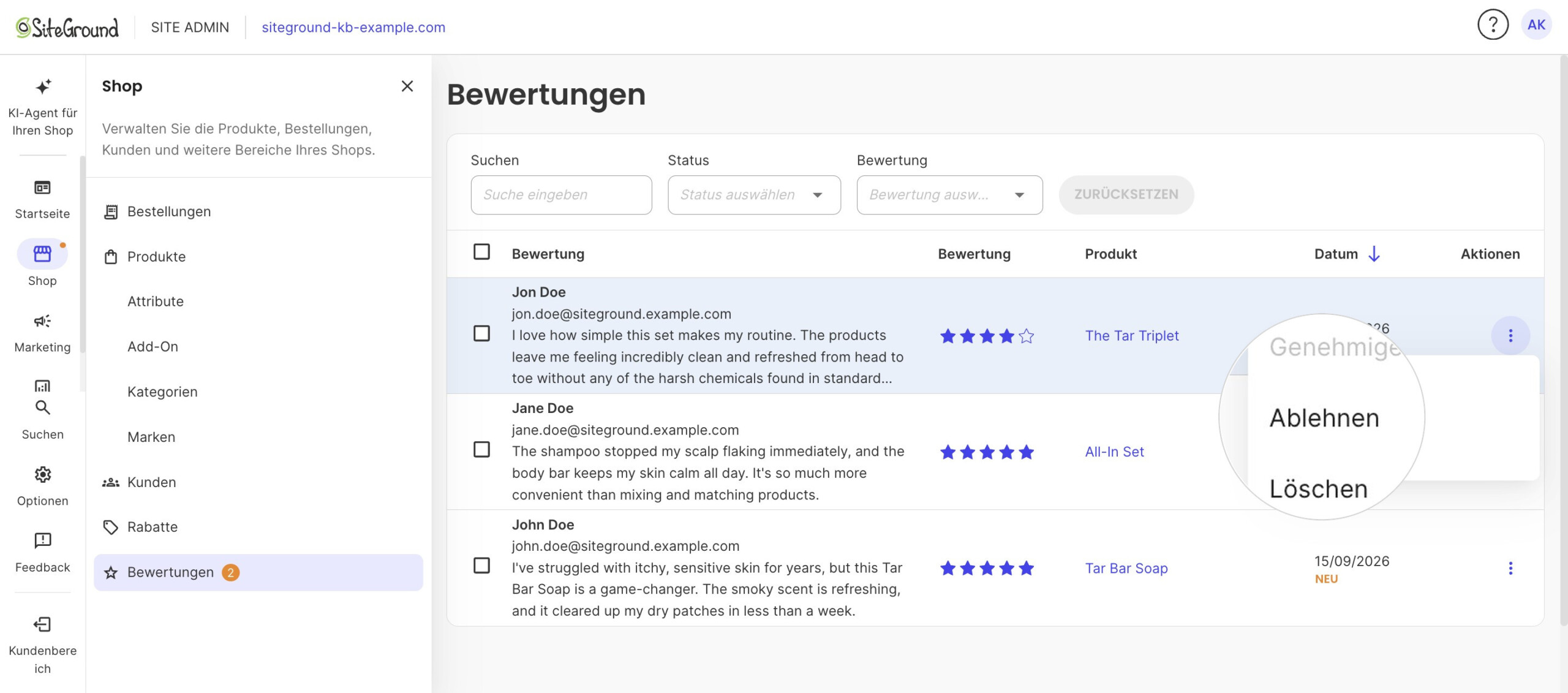1568x693 pixels.
Task: Sort by Datum arrow icon
Action: (x=1374, y=254)
